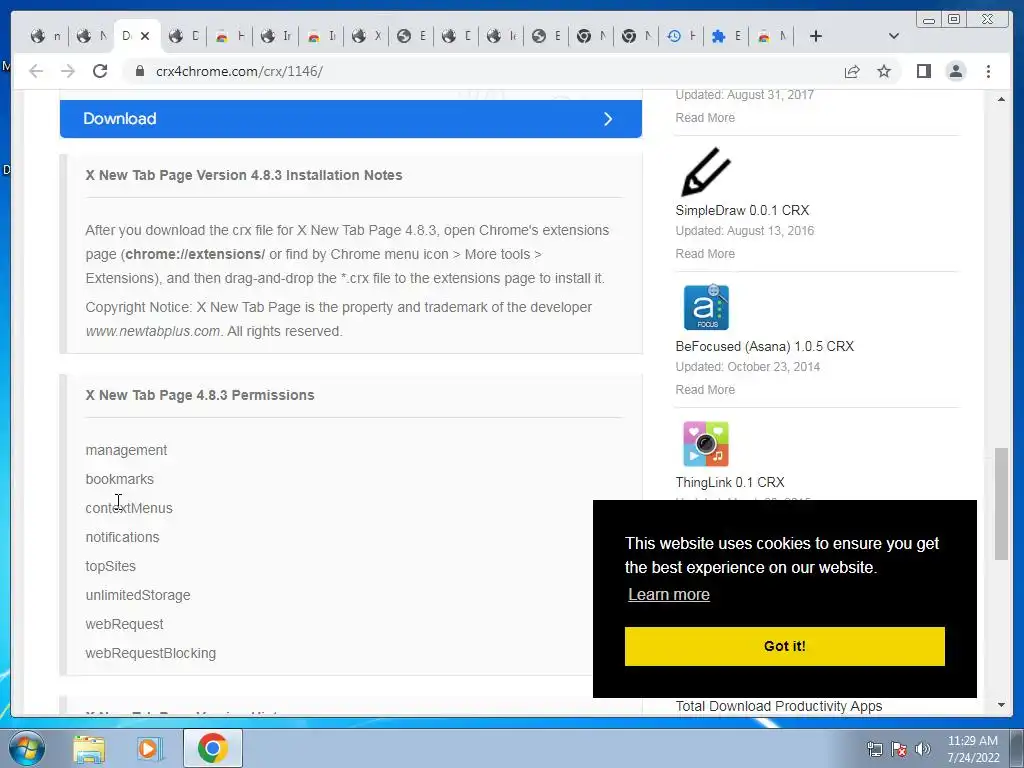
Task: Click Read More under SimpleDraw
Action: click(705, 253)
